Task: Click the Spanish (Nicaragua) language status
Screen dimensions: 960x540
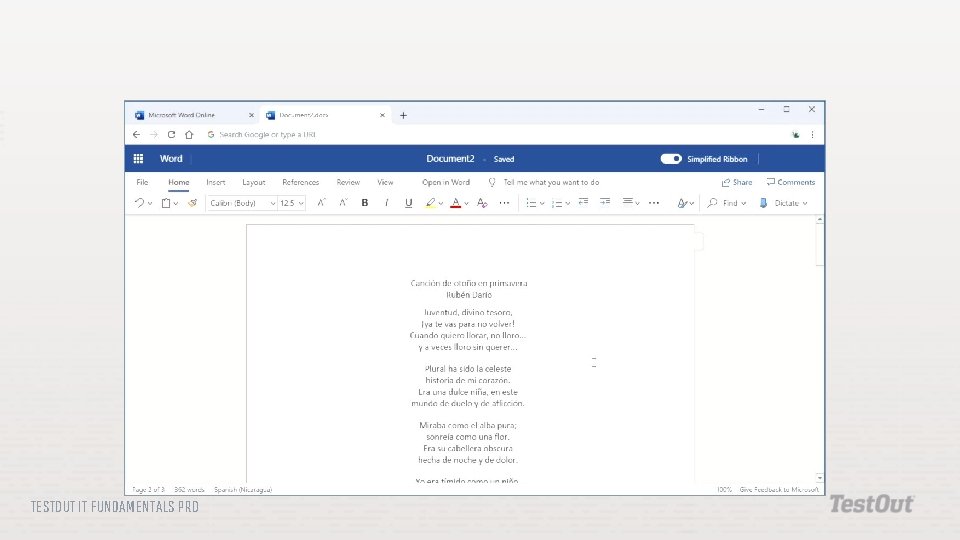Action: 243,489
